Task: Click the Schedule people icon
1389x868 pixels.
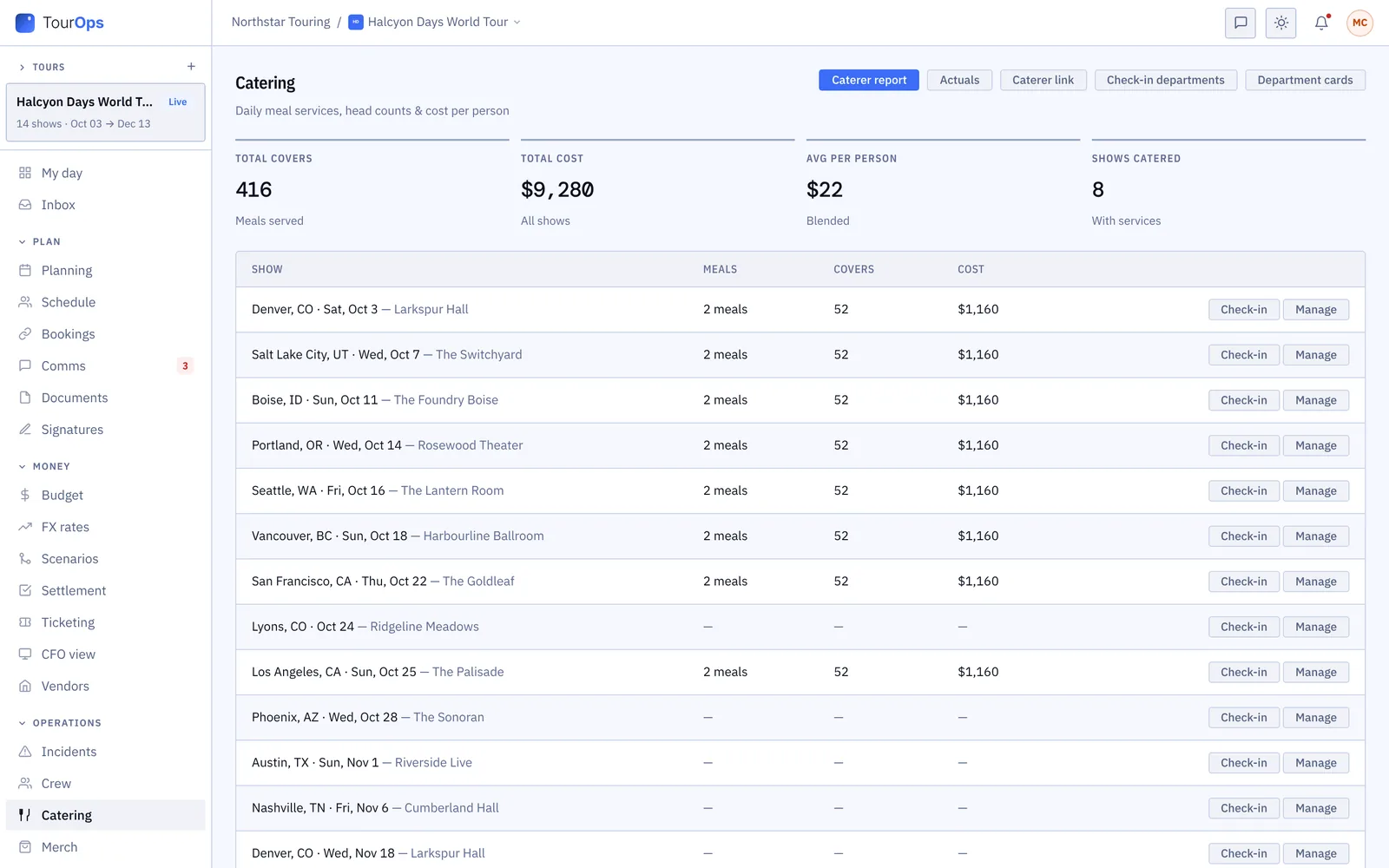Action: click(25, 302)
